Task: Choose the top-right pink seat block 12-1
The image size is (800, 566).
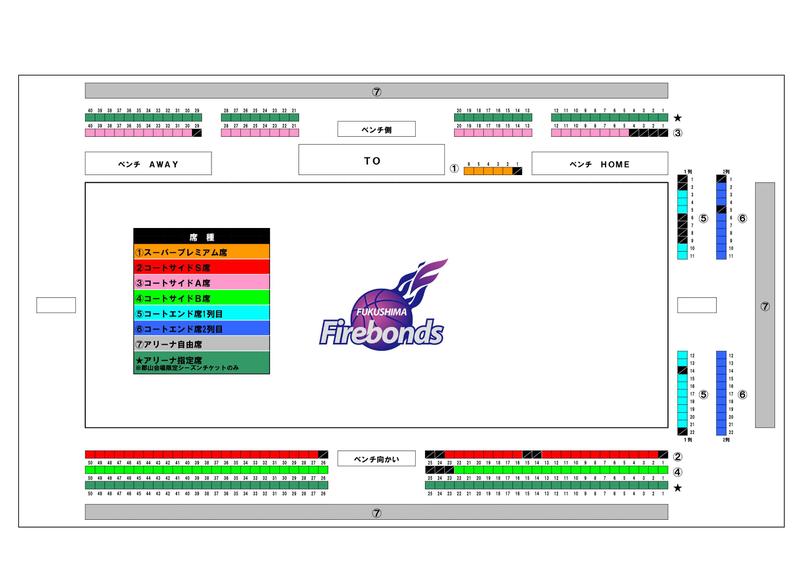Action: (x=610, y=133)
